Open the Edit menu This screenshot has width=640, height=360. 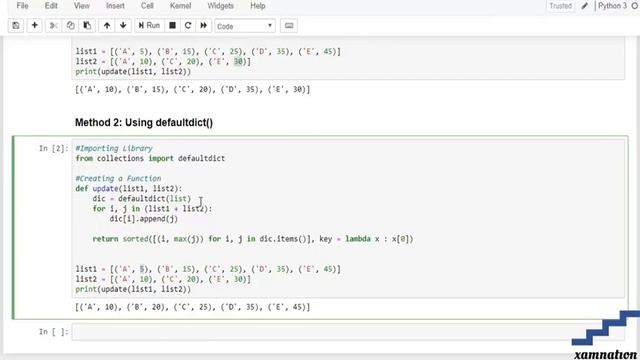(x=51, y=6)
